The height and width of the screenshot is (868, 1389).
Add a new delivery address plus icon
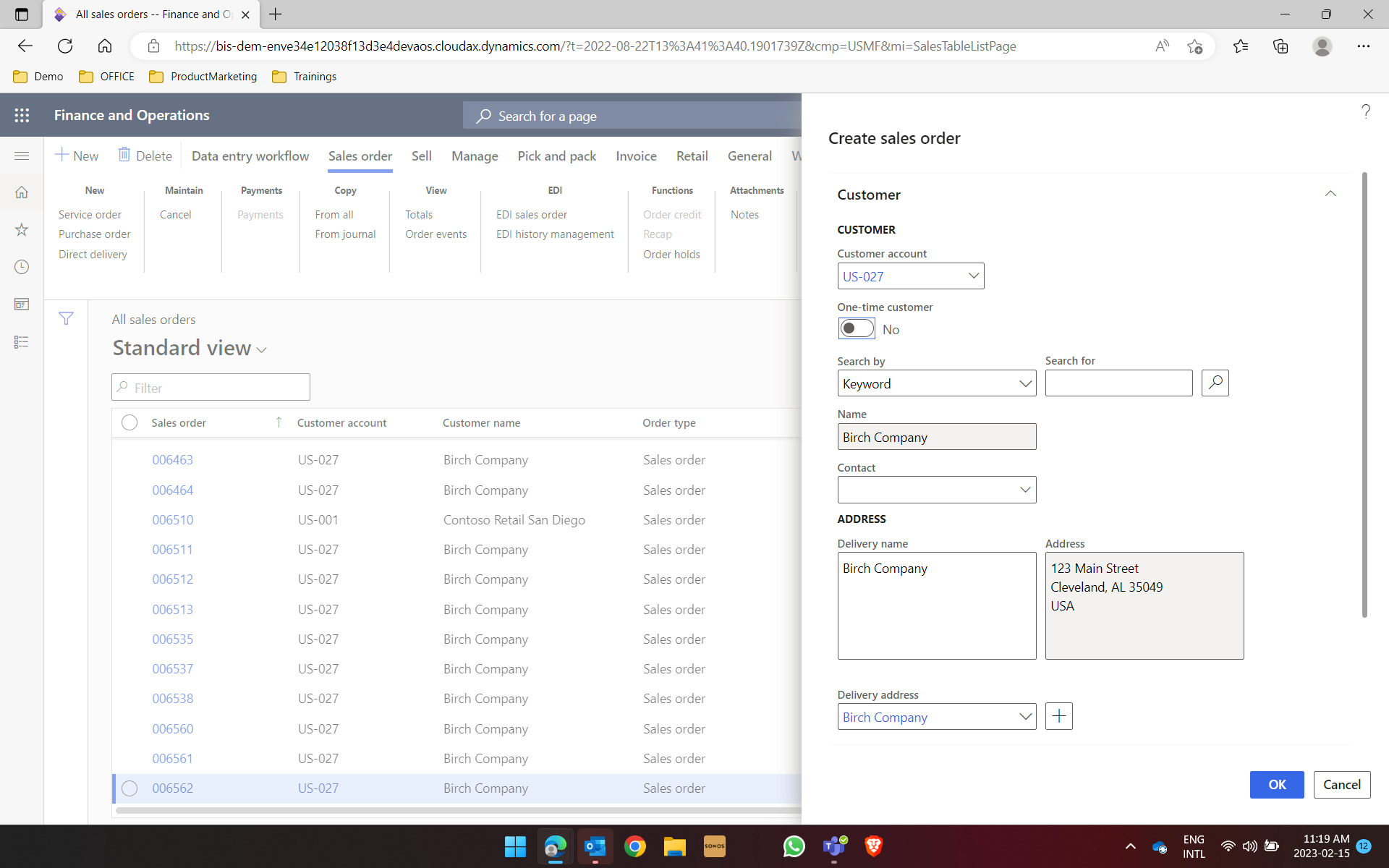click(x=1059, y=716)
